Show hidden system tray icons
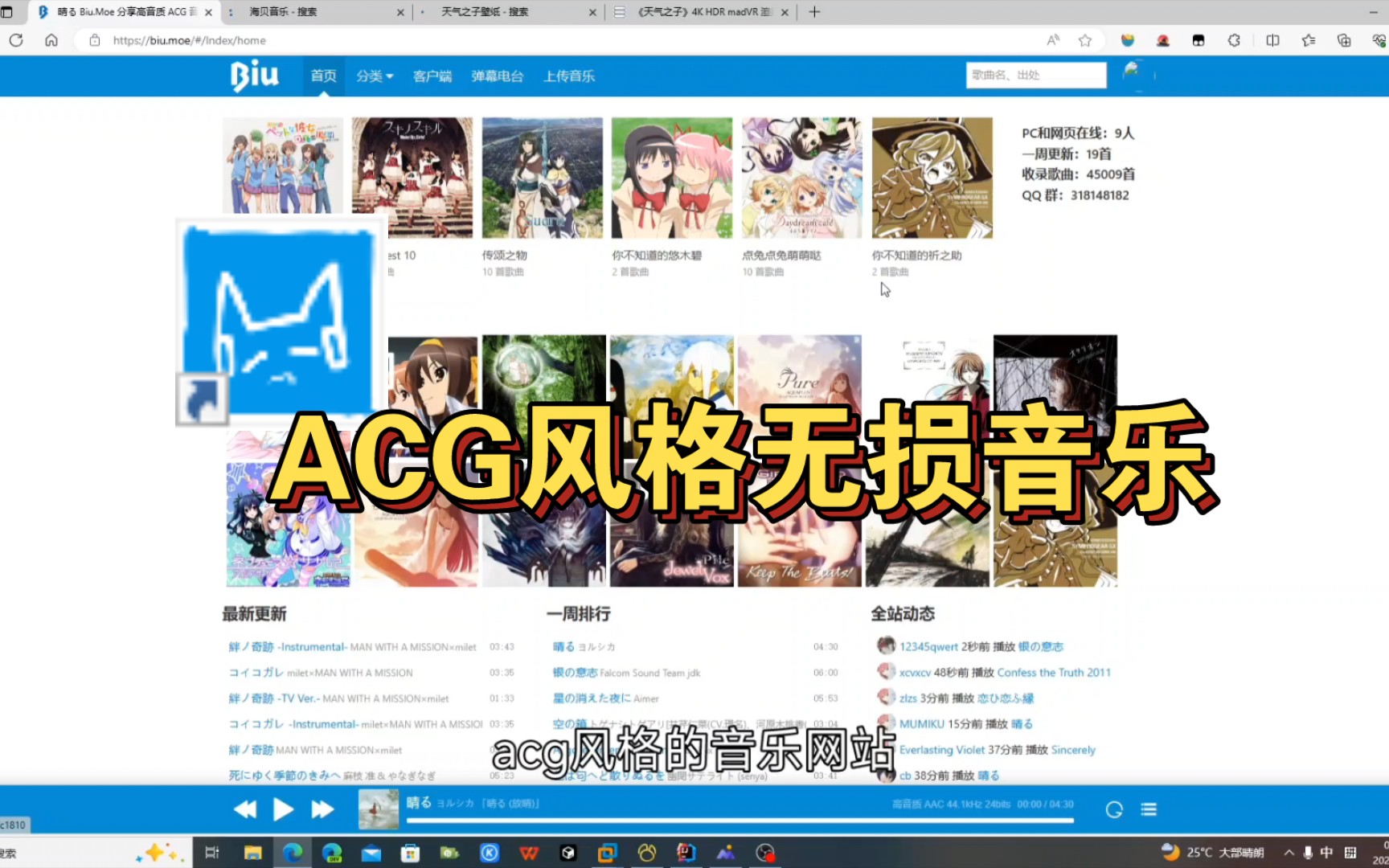The height and width of the screenshot is (868, 1389). click(1289, 853)
